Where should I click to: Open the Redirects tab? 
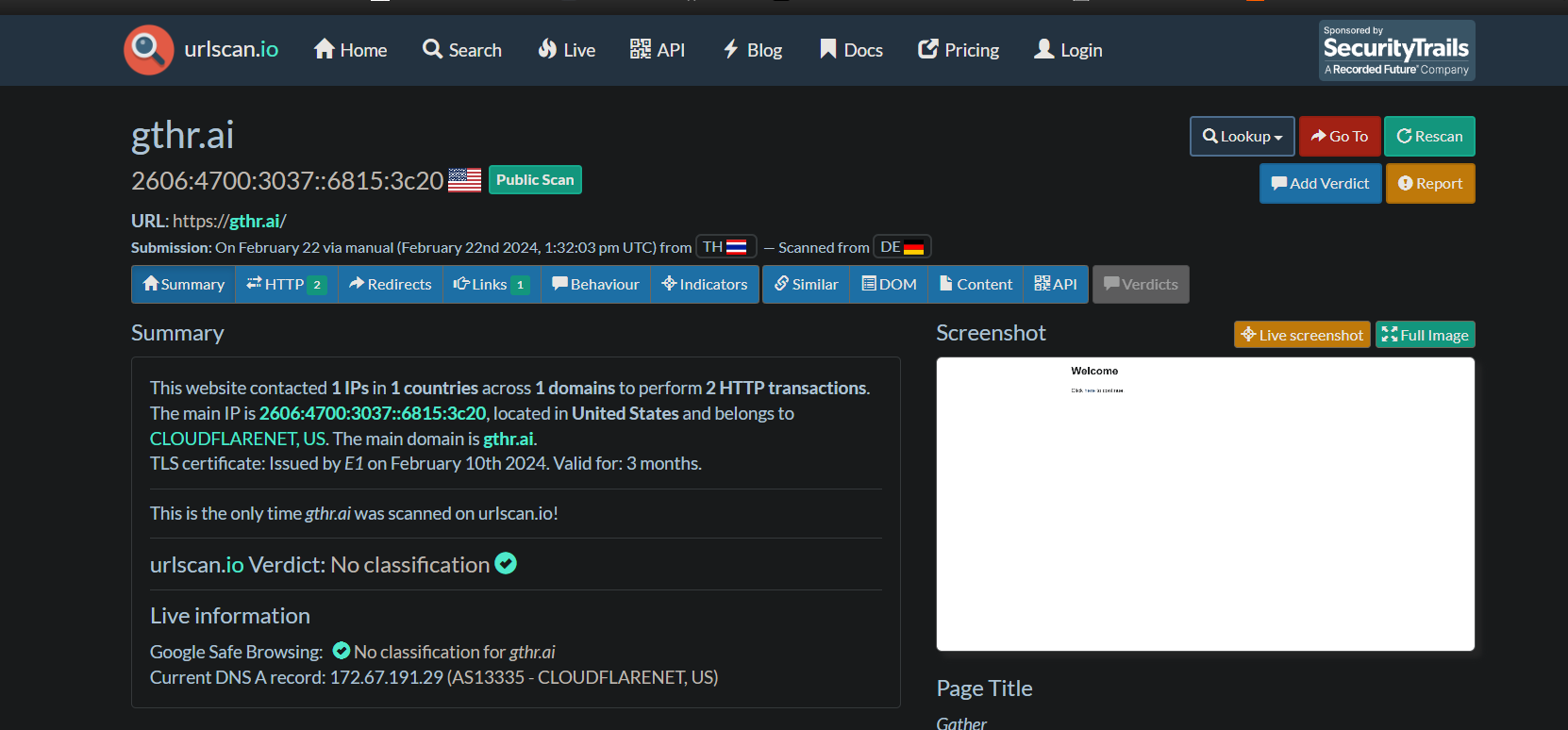tap(391, 285)
